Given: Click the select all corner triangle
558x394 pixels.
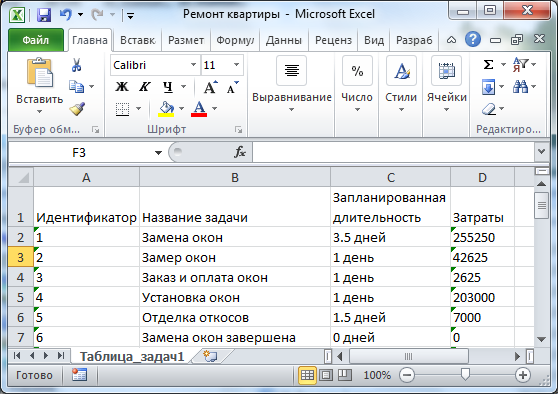Looking at the screenshot, I should click(x=21, y=177).
